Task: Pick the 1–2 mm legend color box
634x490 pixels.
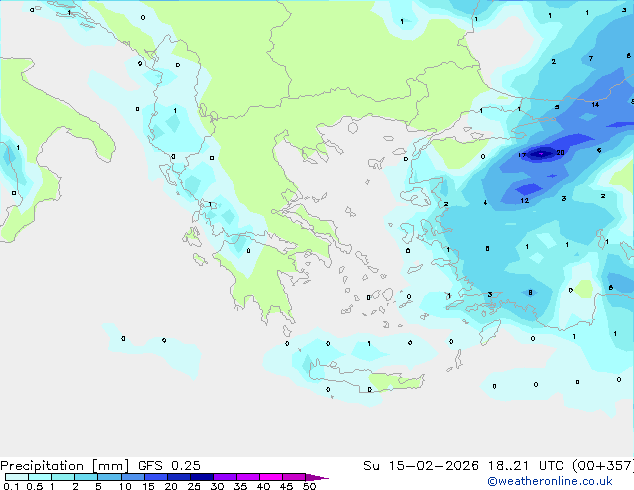Action: point(63,477)
